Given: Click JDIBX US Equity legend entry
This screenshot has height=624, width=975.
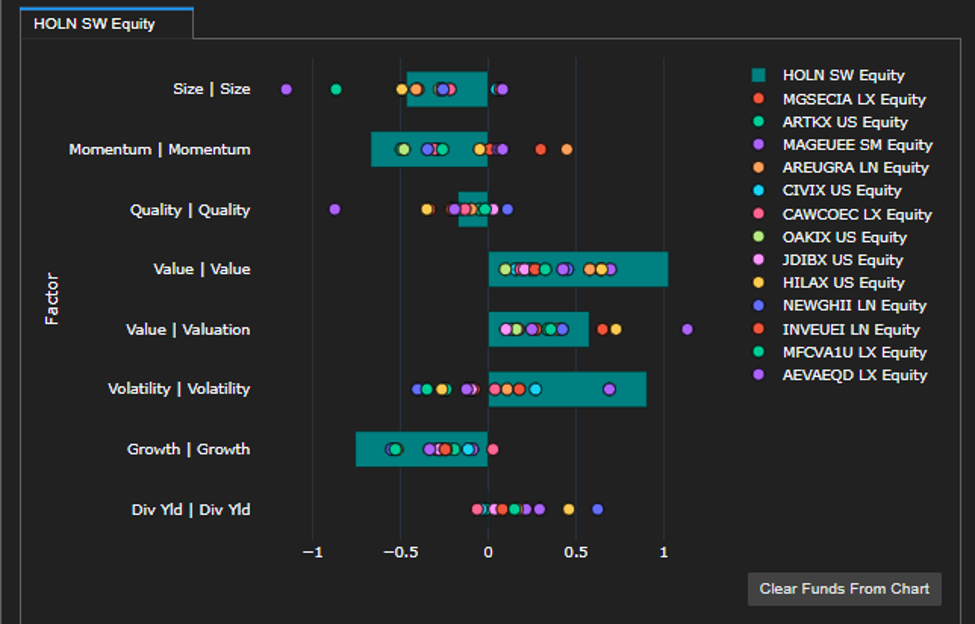Looking at the screenshot, I should [827, 260].
